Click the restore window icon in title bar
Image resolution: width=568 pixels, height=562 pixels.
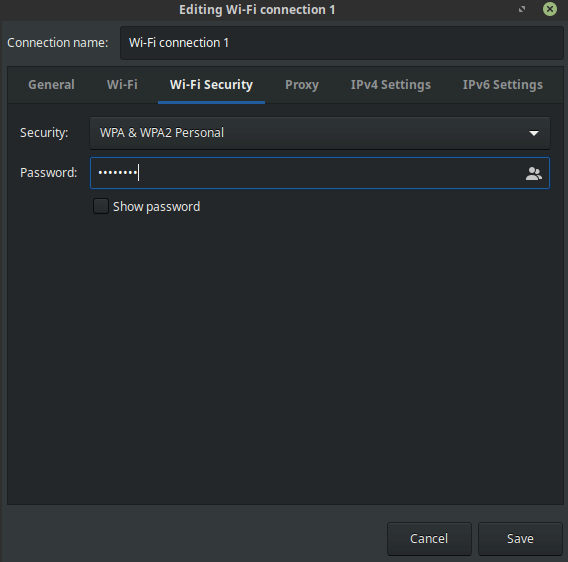(x=522, y=9)
